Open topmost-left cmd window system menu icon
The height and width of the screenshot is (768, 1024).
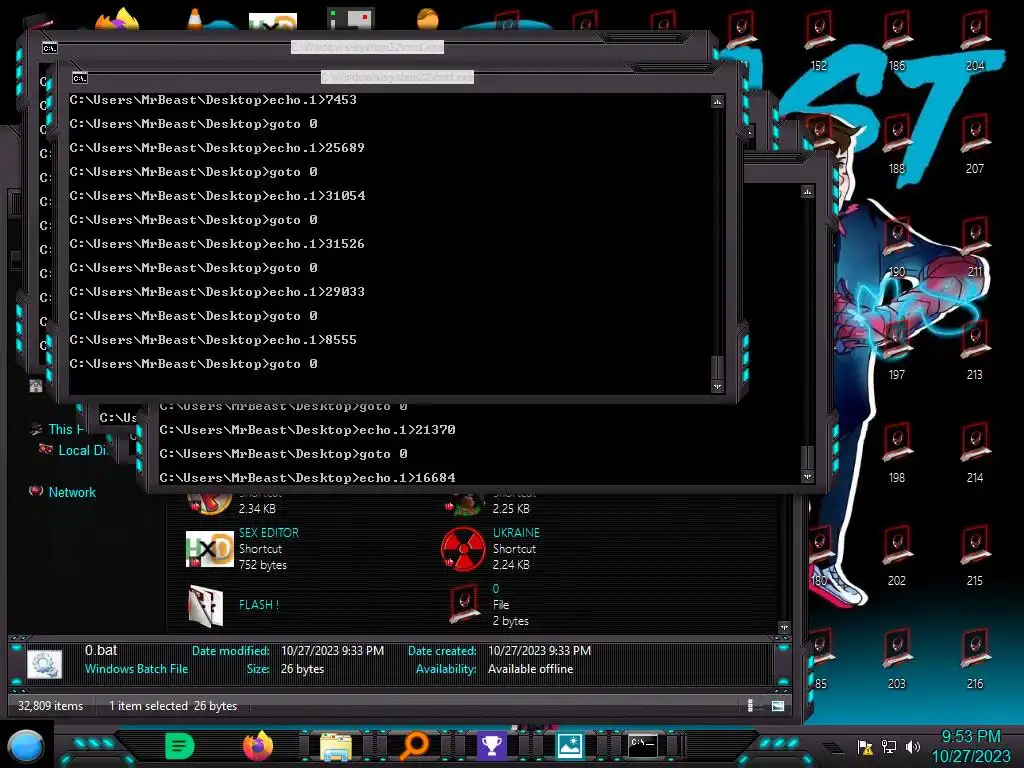50,48
